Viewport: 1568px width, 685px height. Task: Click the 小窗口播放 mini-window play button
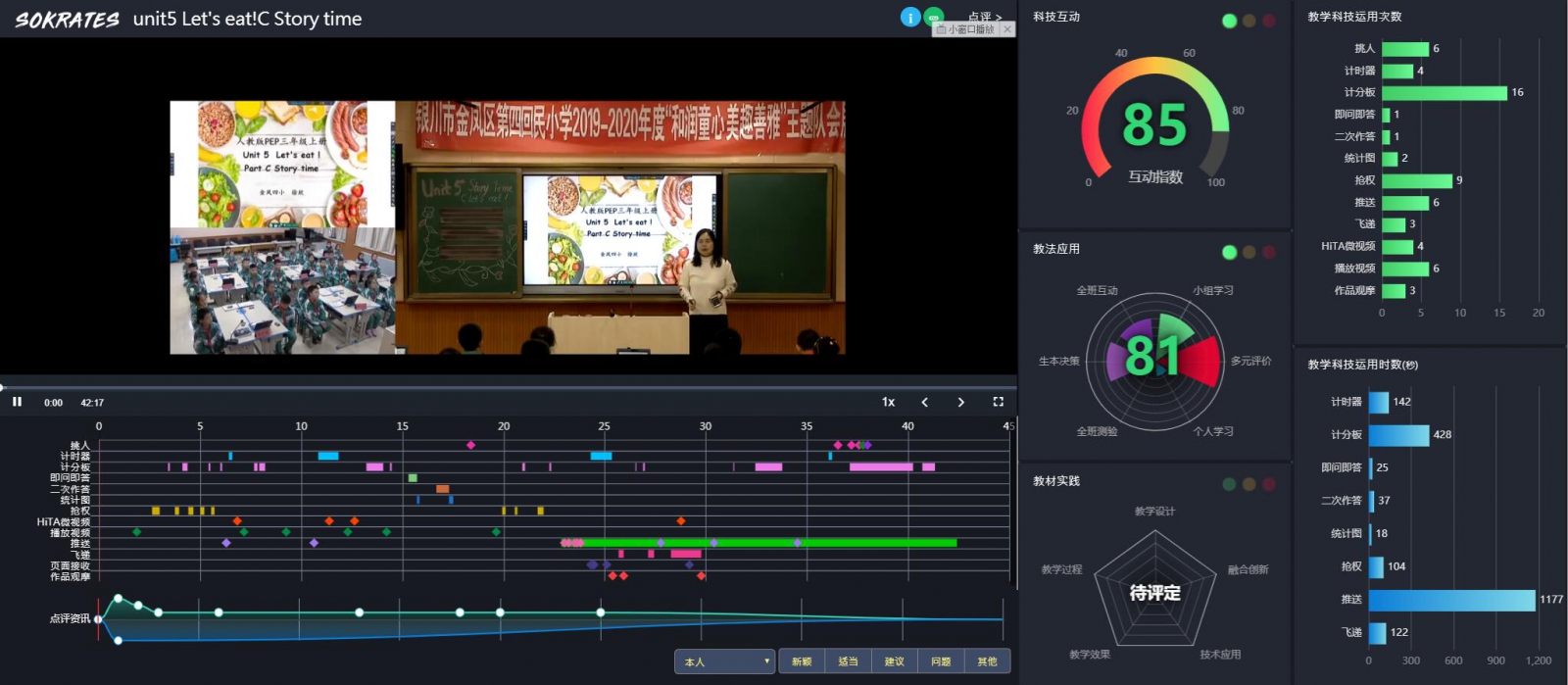[x=965, y=29]
